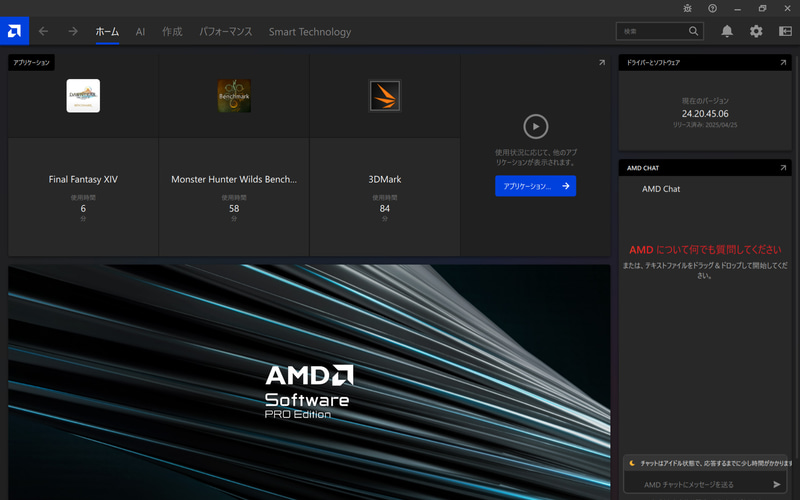The width and height of the screenshot is (800, 500).
Task: Click the 58 分 usage time value
Action: coord(234,208)
